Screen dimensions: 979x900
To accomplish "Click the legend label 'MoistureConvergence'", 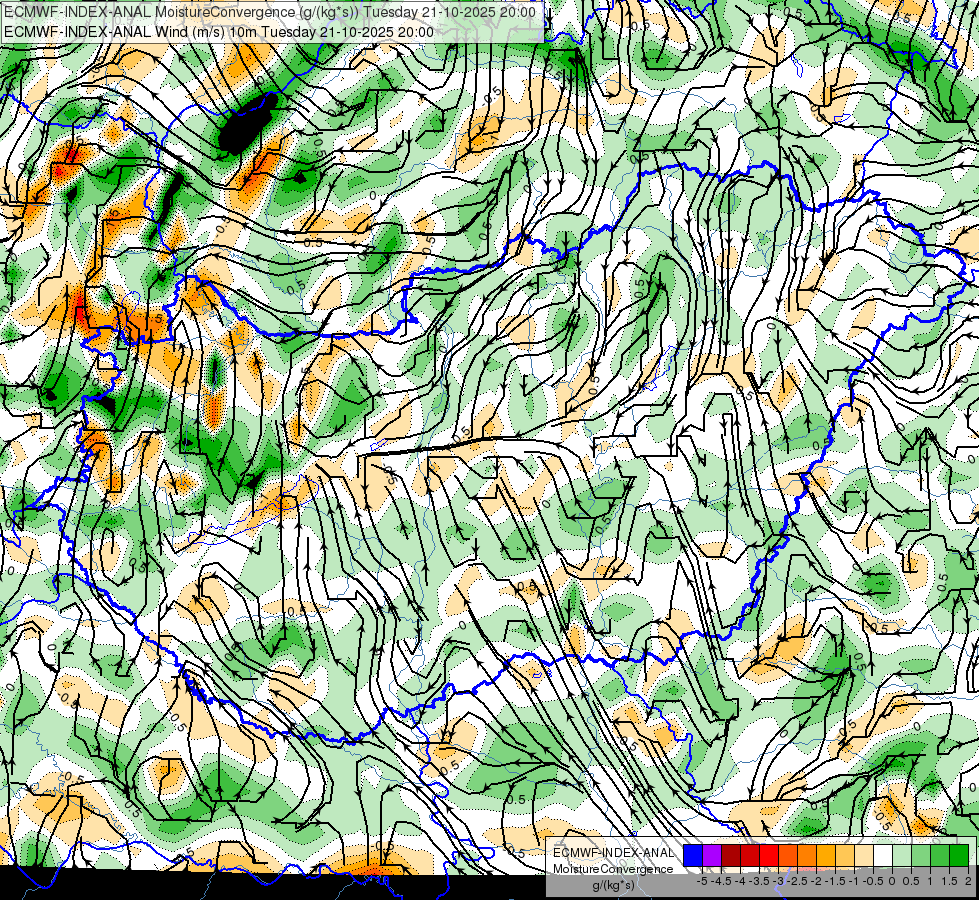I will tap(613, 869).
